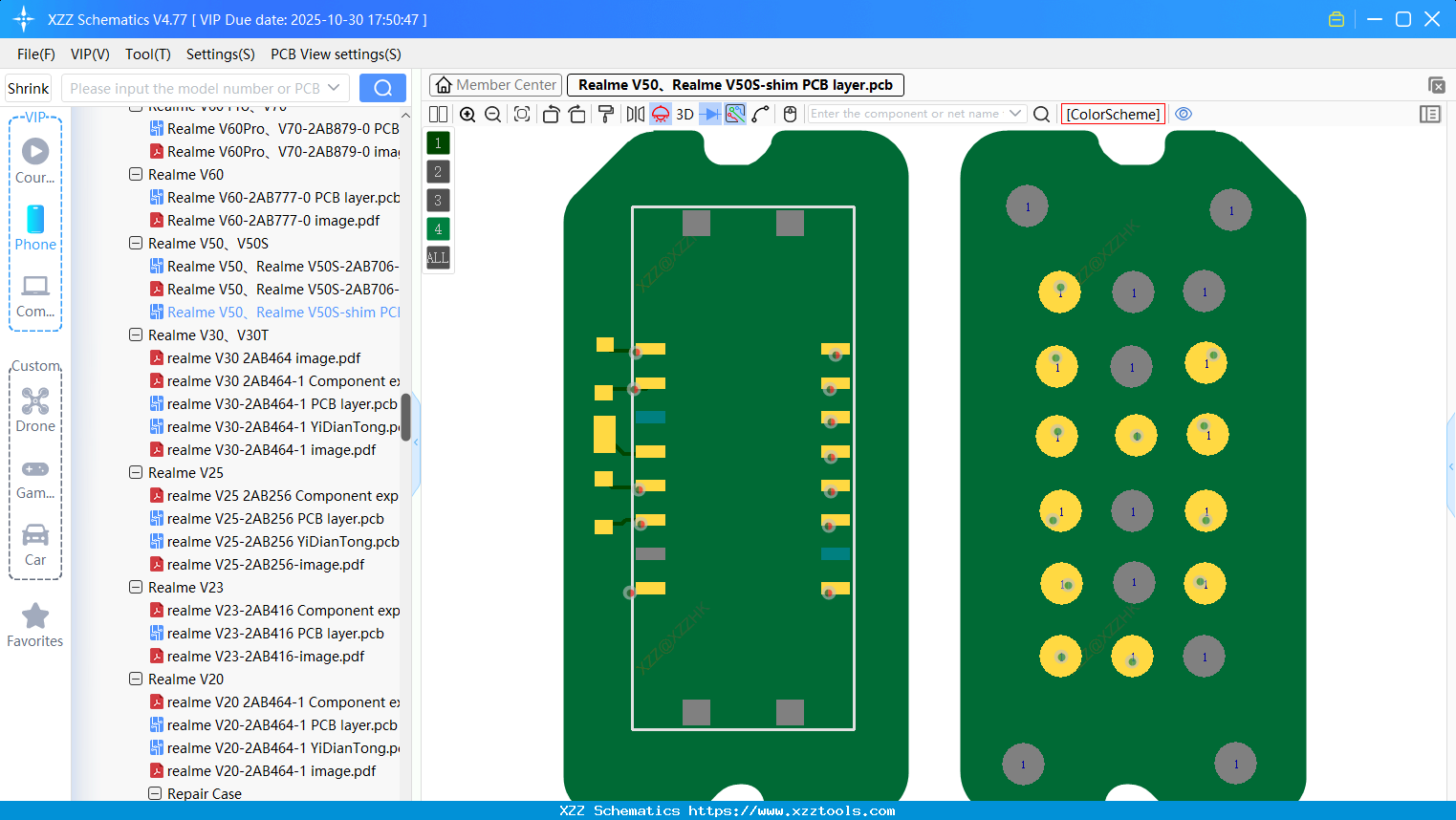Collapse left panel with splitter arrow
The image size is (1456, 820).
point(416,442)
